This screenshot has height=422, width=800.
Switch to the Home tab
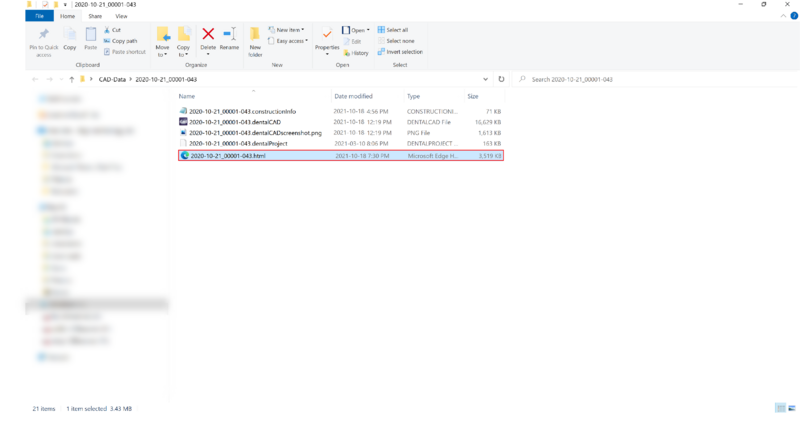(67, 16)
